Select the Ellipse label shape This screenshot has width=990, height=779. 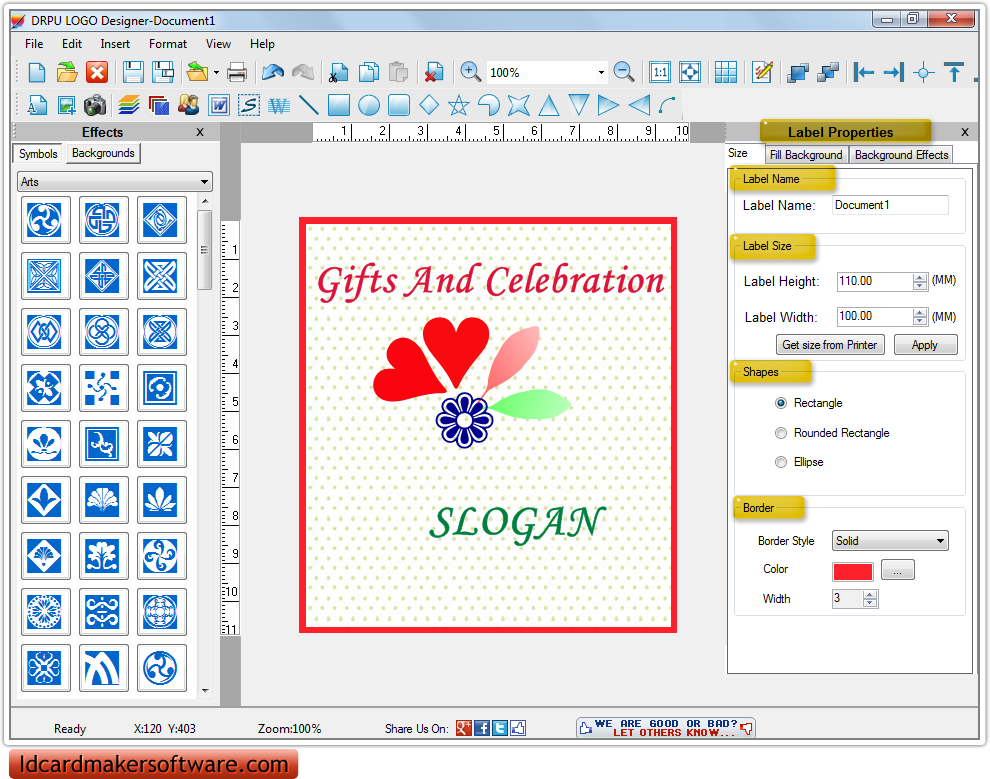click(780, 462)
